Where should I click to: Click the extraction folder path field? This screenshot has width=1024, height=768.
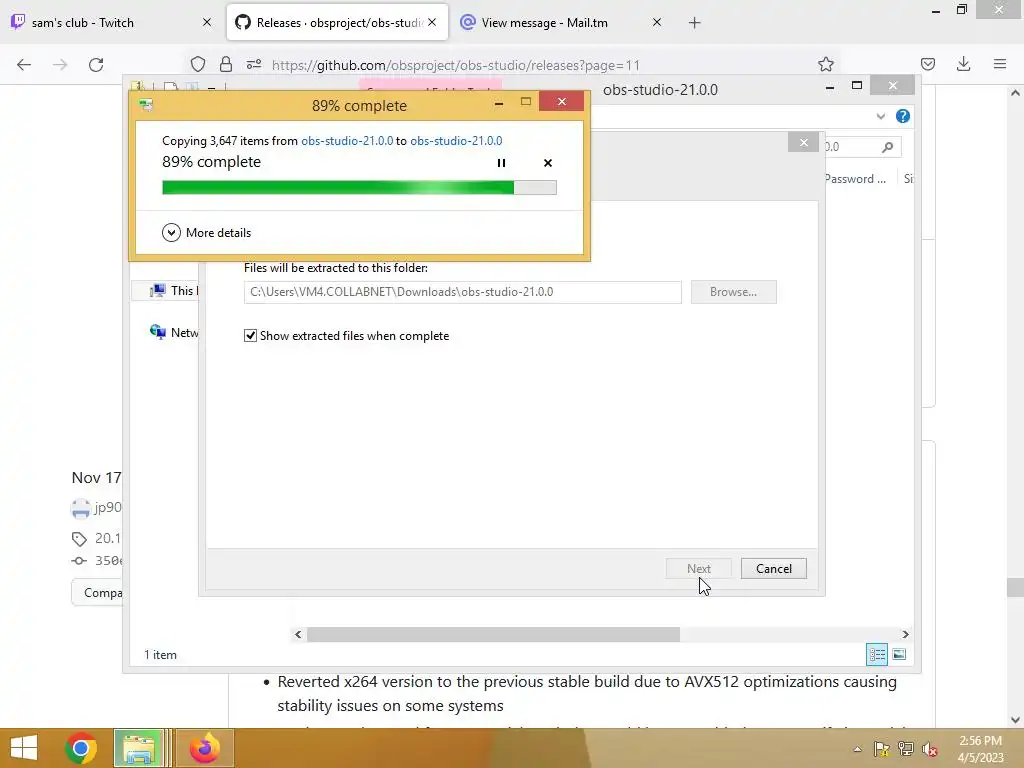tap(462, 292)
